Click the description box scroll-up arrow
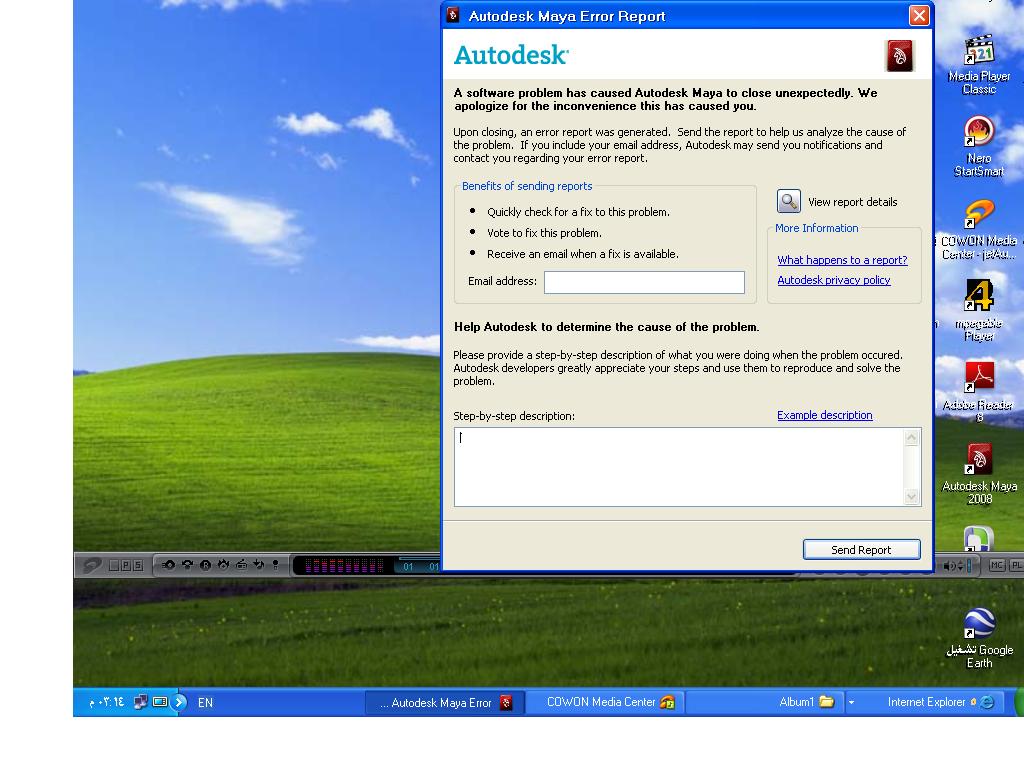This screenshot has height=768, width=1024. tap(912, 438)
